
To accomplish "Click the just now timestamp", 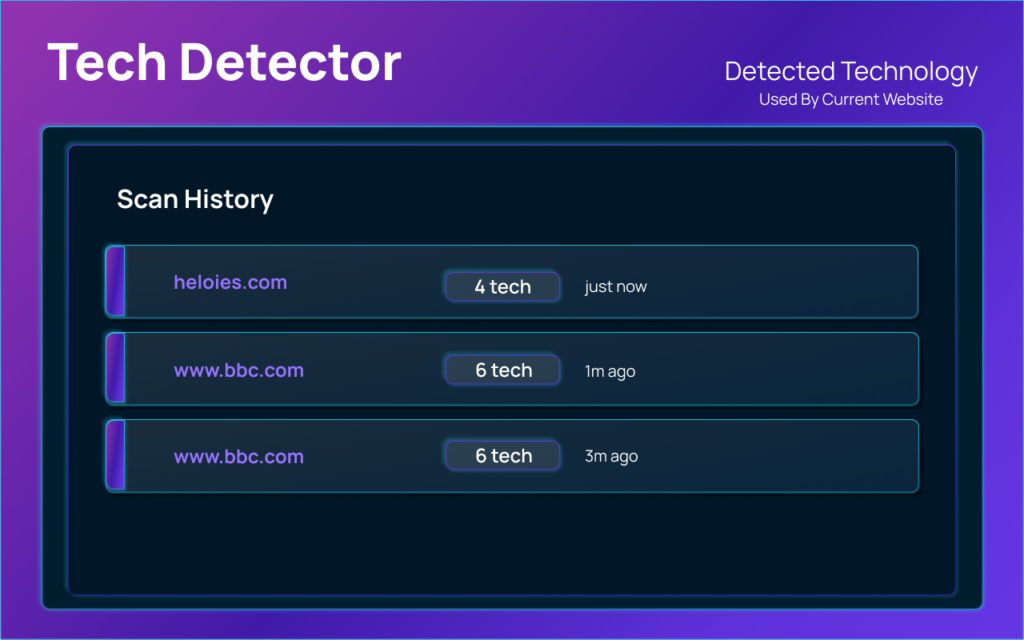I will point(615,287).
